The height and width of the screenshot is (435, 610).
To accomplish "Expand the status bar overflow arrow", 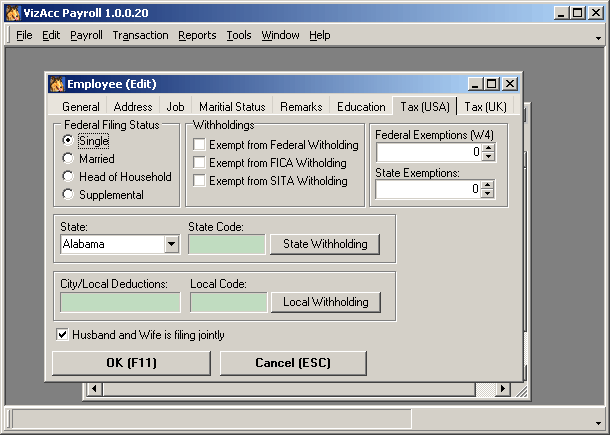I will (598, 423).
